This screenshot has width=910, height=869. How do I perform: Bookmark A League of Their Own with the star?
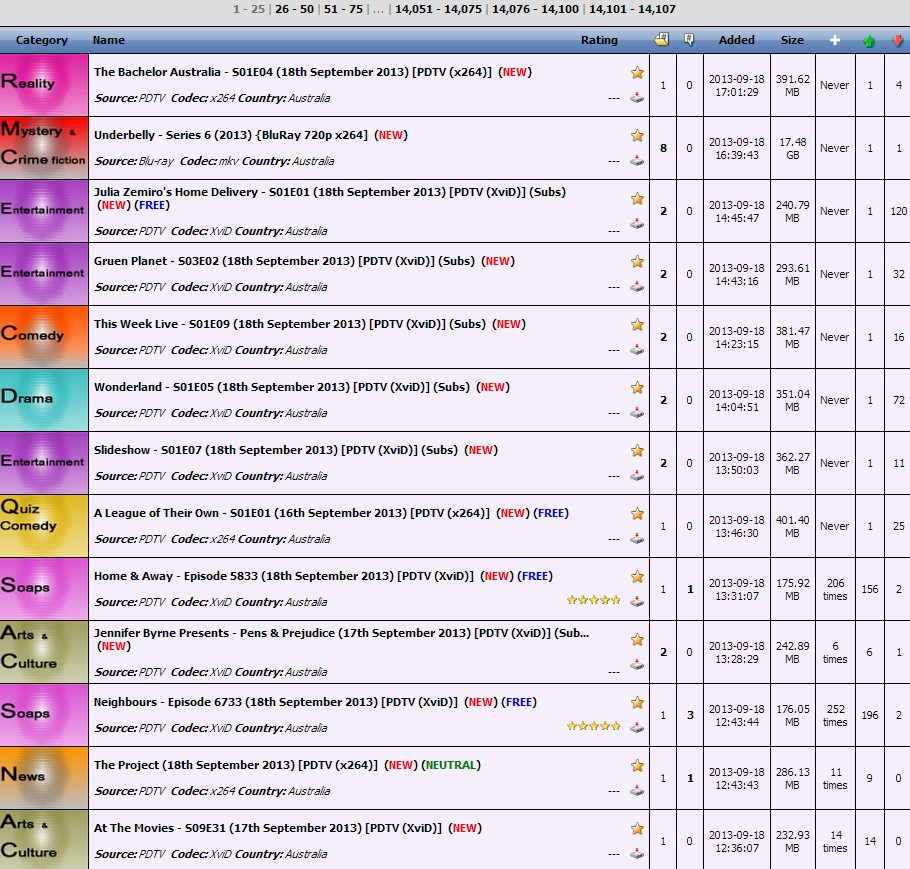[637, 513]
